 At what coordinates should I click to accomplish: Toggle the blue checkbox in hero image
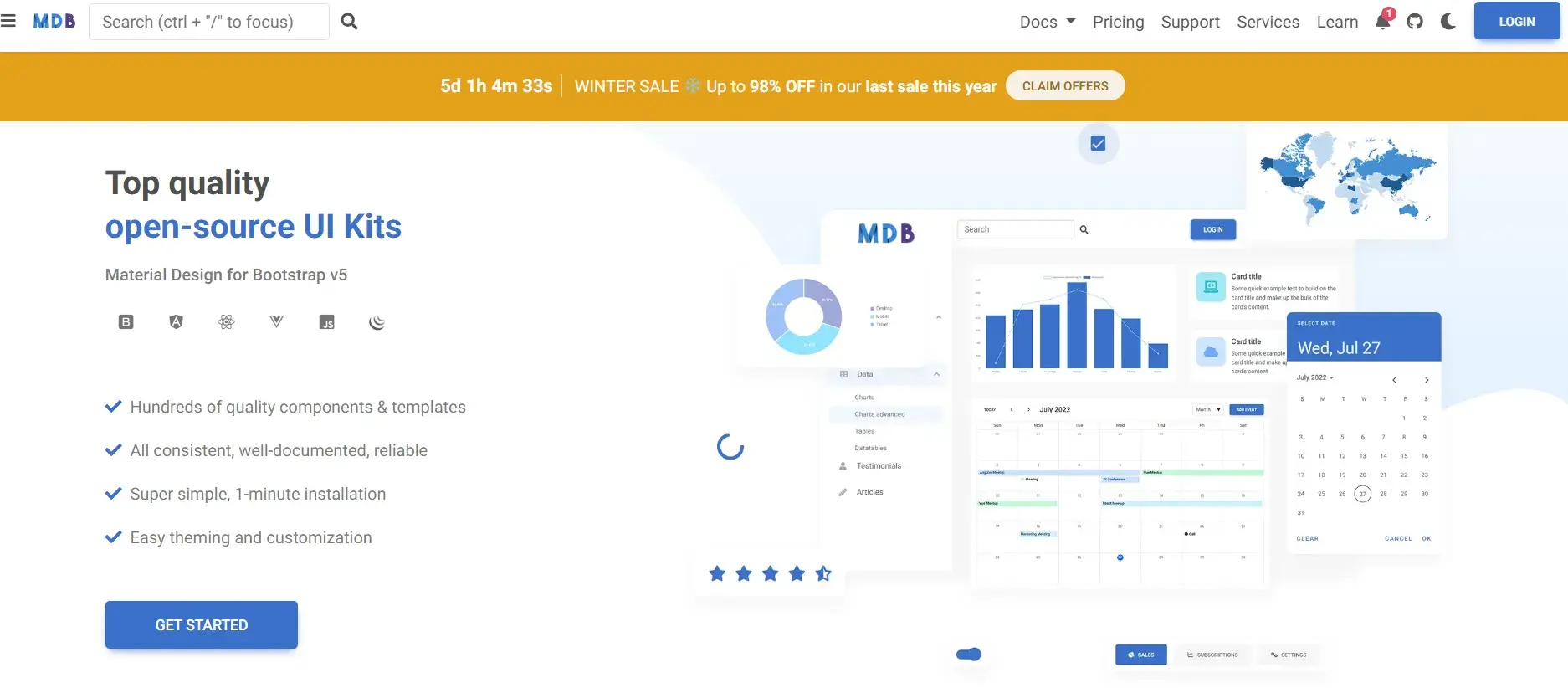(1098, 144)
